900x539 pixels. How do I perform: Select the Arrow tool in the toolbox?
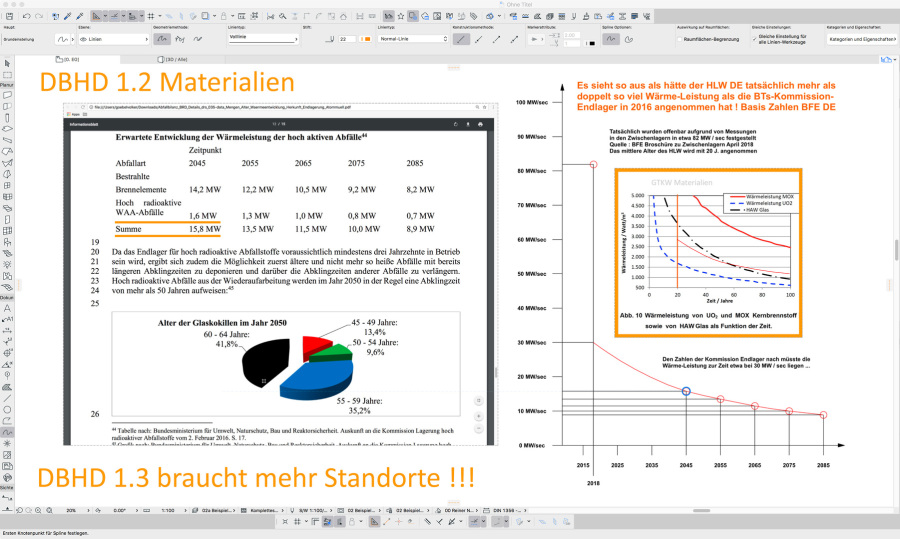coord(8,63)
